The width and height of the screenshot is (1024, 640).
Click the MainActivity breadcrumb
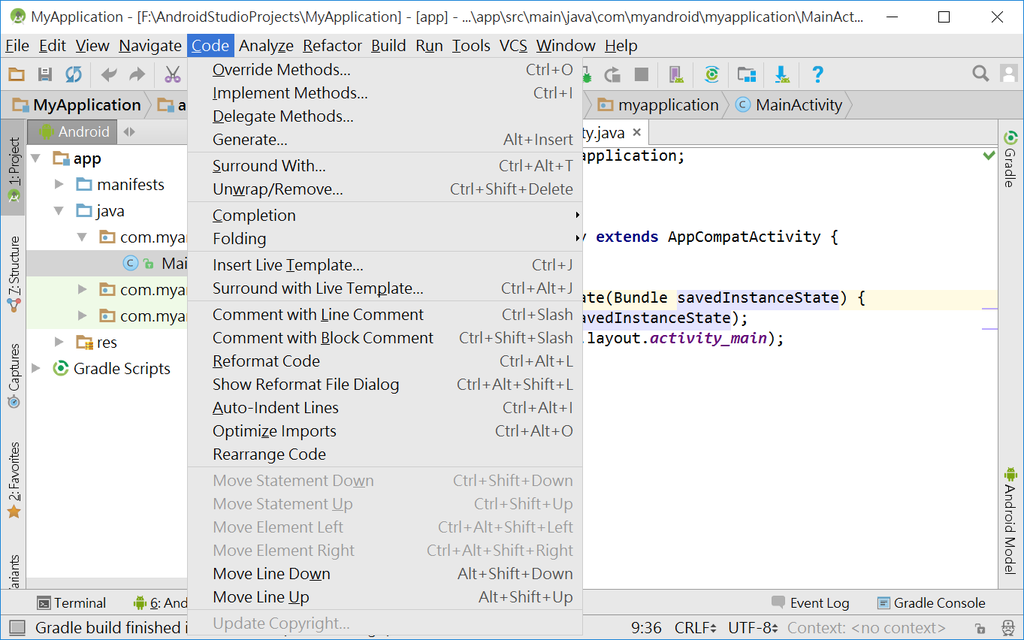pyautogui.click(x=789, y=105)
